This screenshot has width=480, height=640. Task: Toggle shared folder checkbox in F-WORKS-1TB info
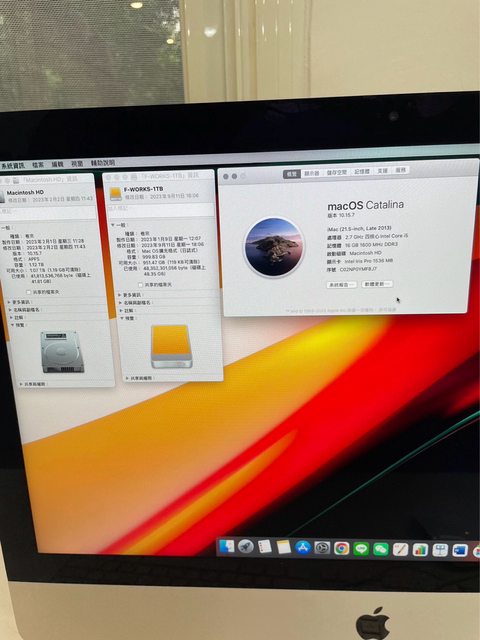[140, 284]
